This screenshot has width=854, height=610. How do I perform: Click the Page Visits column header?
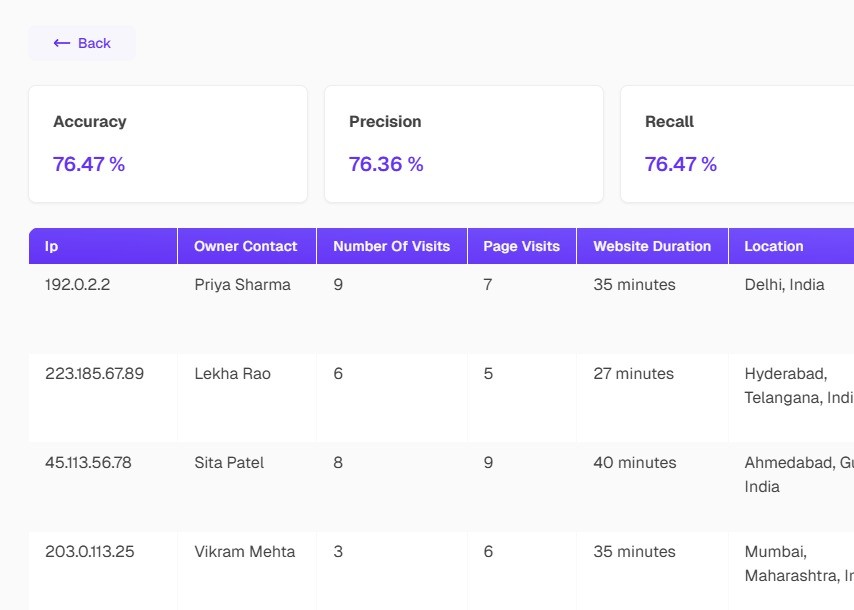(522, 246)
